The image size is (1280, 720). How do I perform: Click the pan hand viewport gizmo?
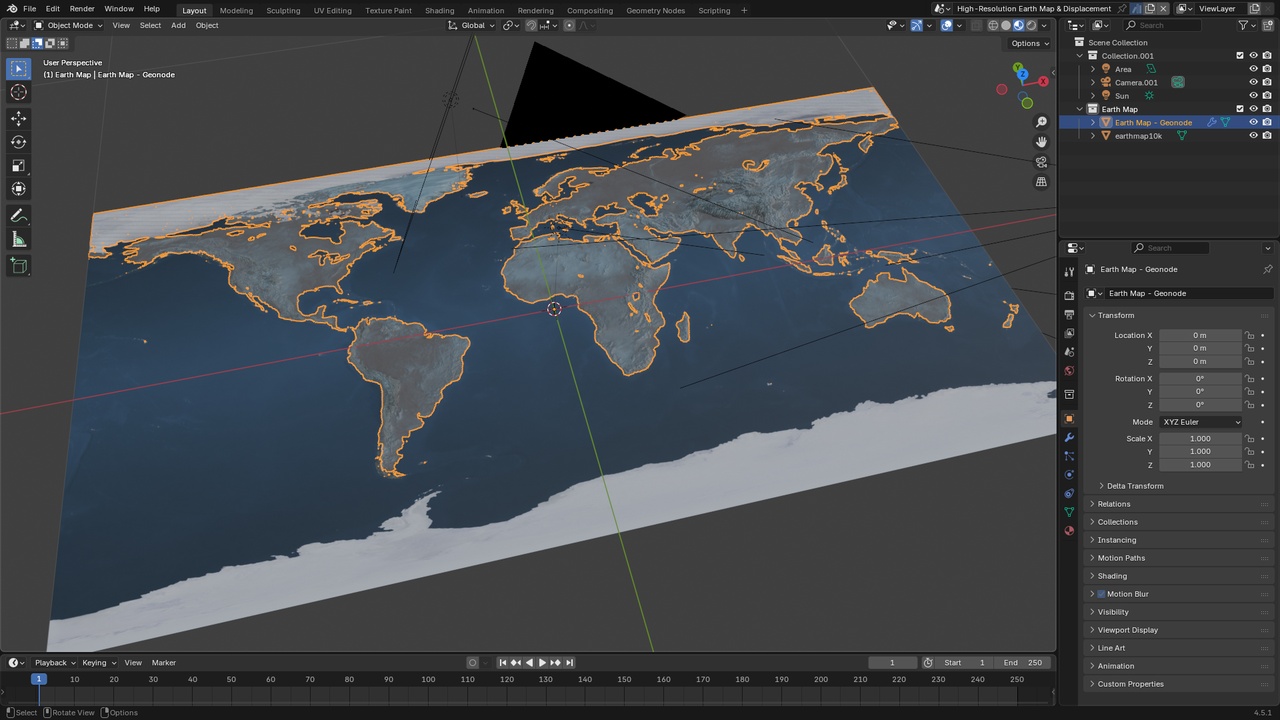tap(1041, 142)
